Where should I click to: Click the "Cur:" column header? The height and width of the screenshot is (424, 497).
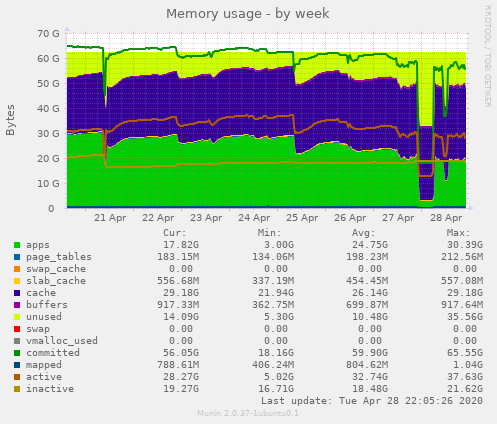[175, 233]
